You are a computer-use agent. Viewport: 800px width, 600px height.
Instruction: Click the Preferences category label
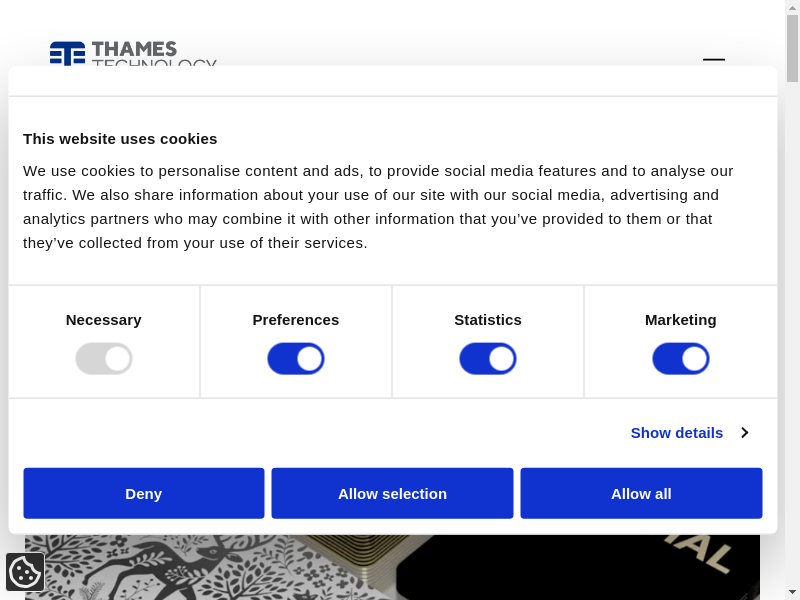pos(296,320)
